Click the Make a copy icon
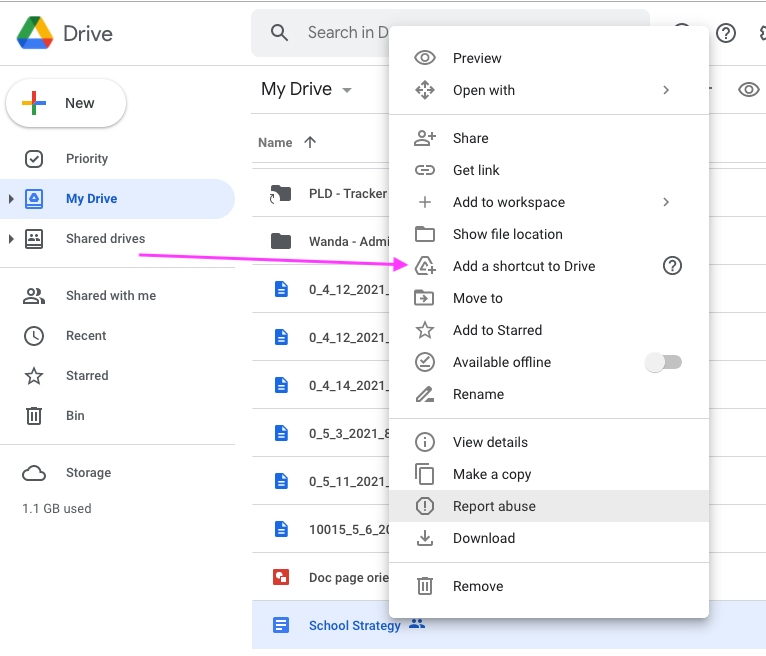 425,474
